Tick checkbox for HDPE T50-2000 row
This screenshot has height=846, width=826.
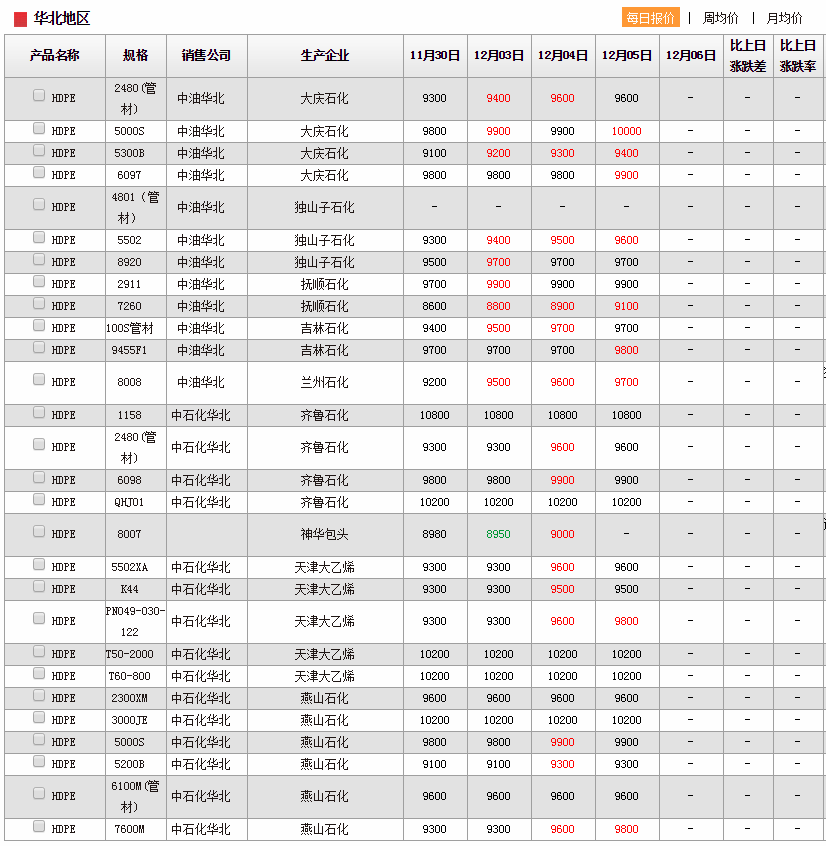pyautogui.click(x=39, y=652)
